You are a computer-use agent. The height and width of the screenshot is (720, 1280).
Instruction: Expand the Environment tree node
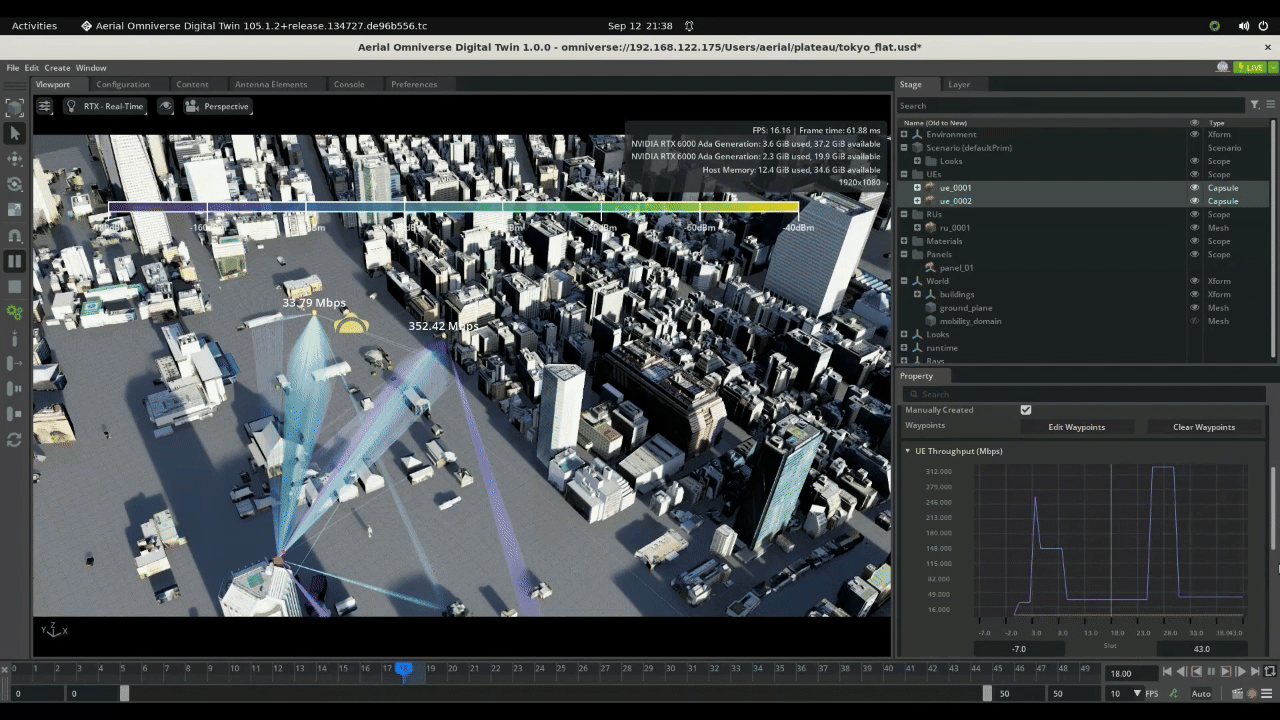click(904, 134)
